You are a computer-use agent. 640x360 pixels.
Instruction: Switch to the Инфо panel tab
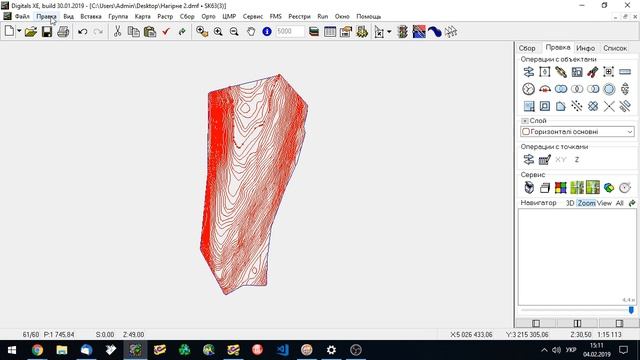(x=585, y=48)
